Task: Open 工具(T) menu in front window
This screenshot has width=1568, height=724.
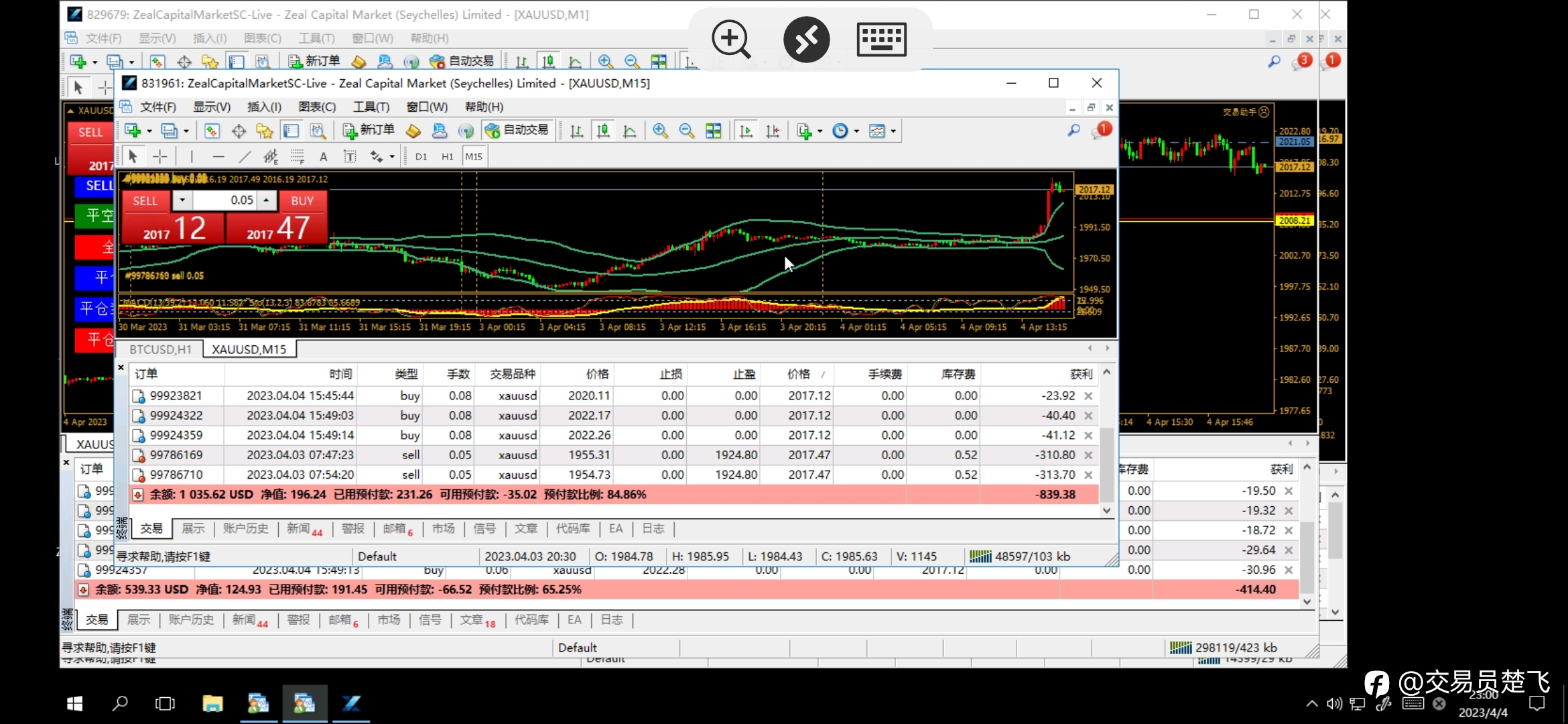Action: pos(371,107)
